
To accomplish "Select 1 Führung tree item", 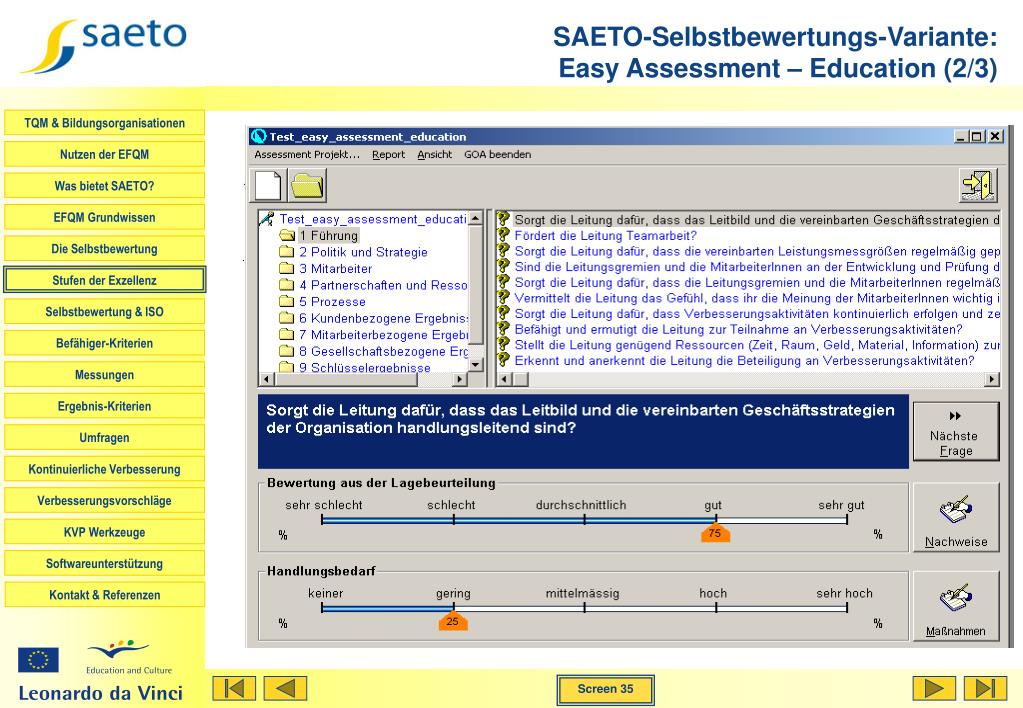I will tap(328, 236).
